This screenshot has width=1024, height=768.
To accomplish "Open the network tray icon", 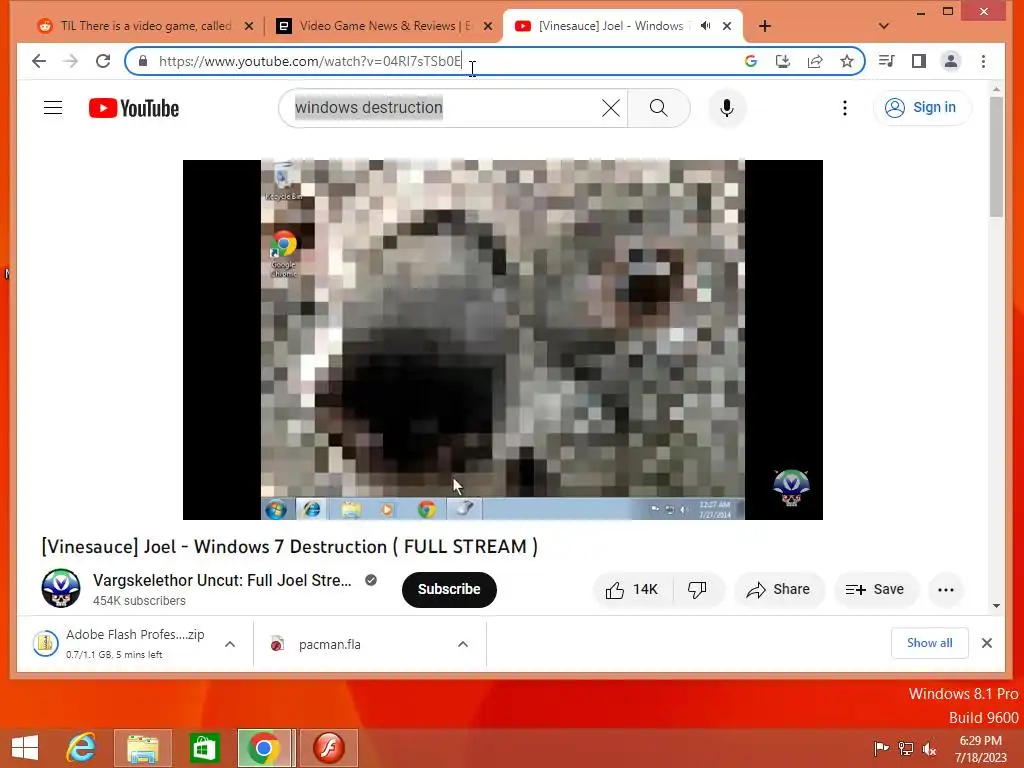I will 906,749.
